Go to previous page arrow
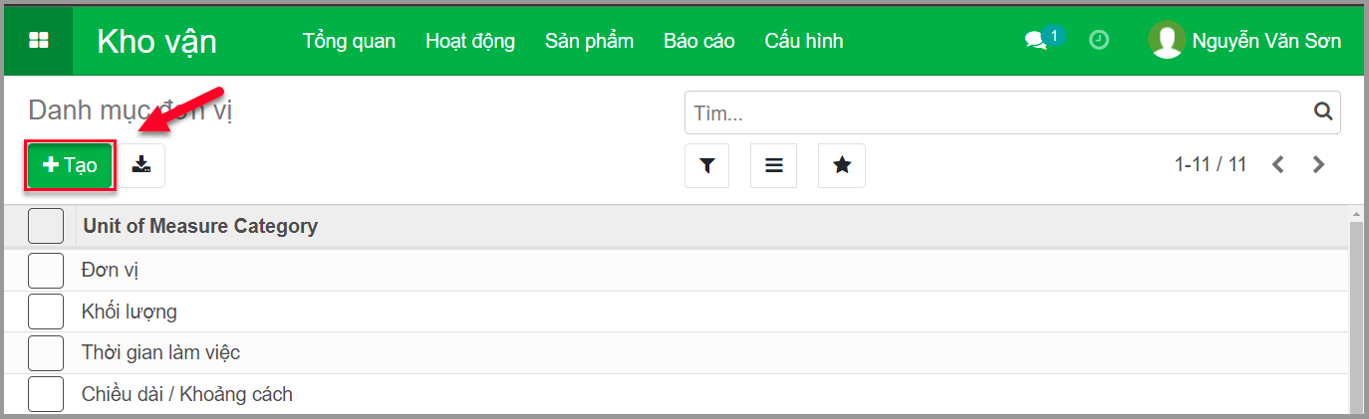Screen dimensions: 1369x419 [x=1278, y=165]
